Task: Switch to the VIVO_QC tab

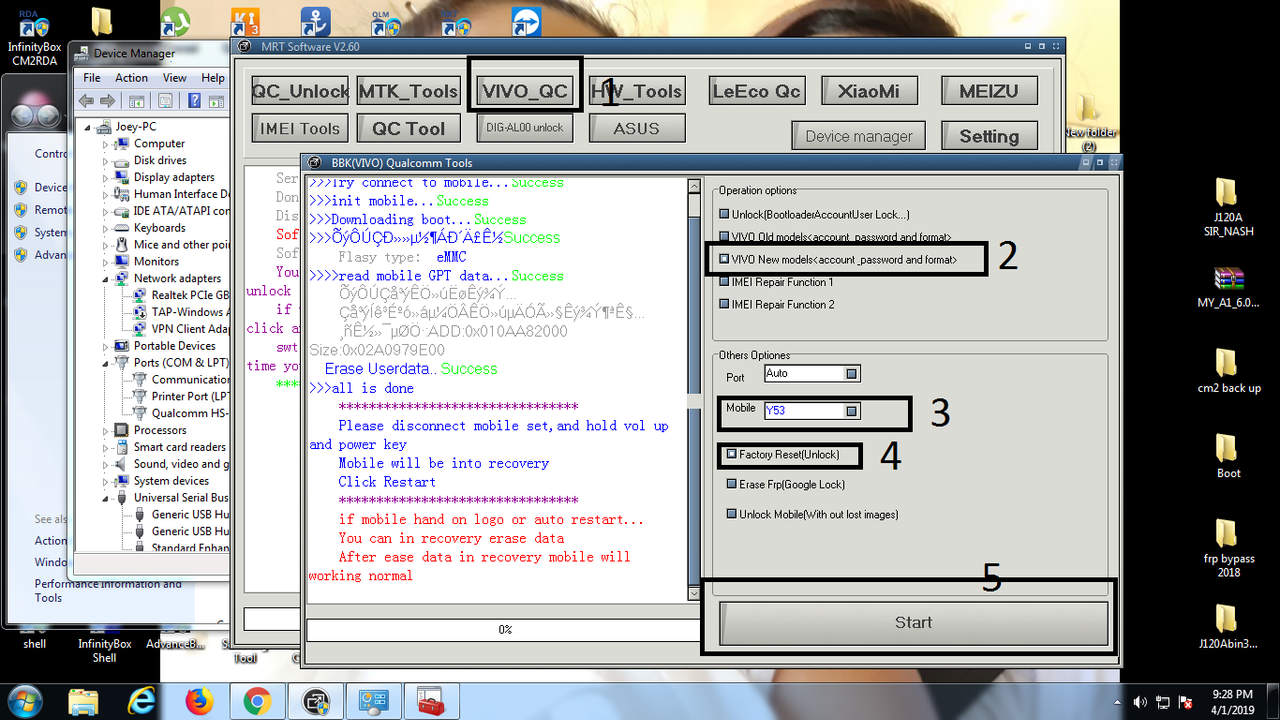Action: click(x=524, y=91)
